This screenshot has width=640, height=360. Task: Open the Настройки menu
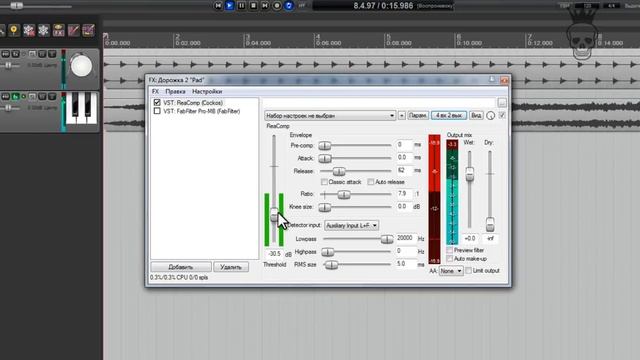pos(207,91)
